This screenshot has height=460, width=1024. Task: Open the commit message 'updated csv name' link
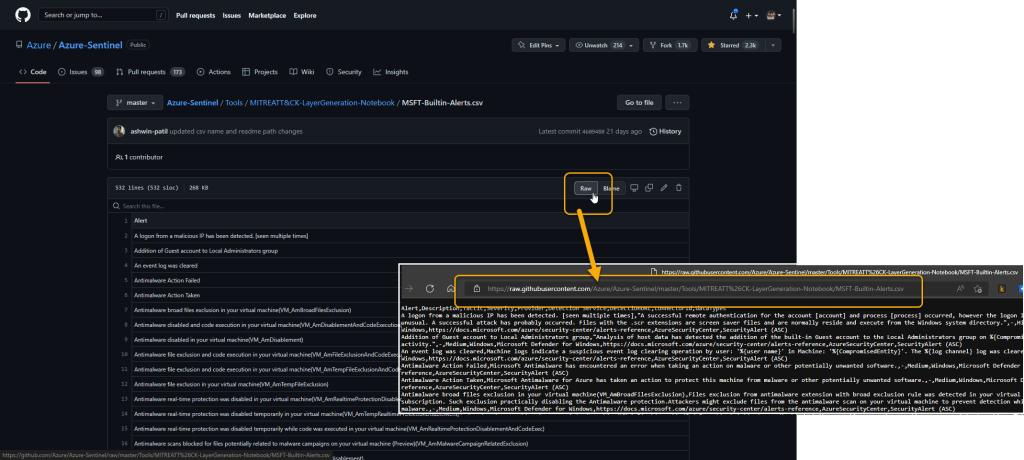[234, 131]
